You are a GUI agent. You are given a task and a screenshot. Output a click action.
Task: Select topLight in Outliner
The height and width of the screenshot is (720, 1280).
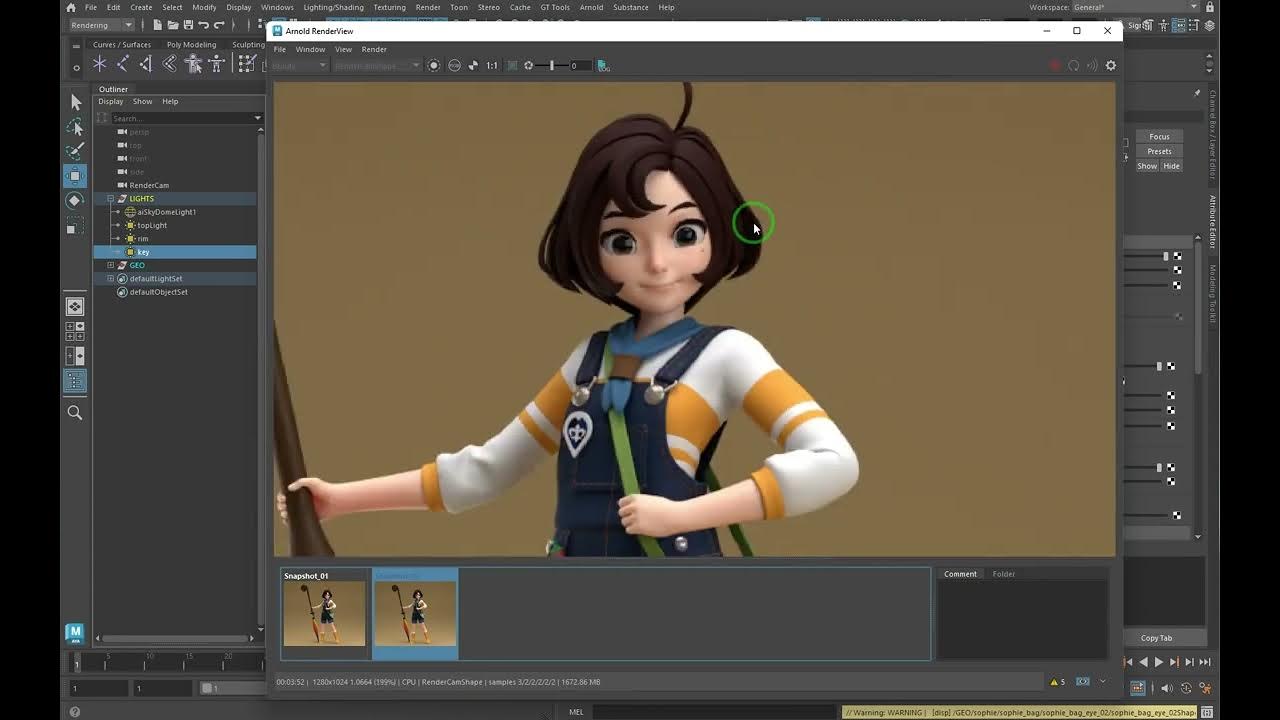[x=152, y=225]
